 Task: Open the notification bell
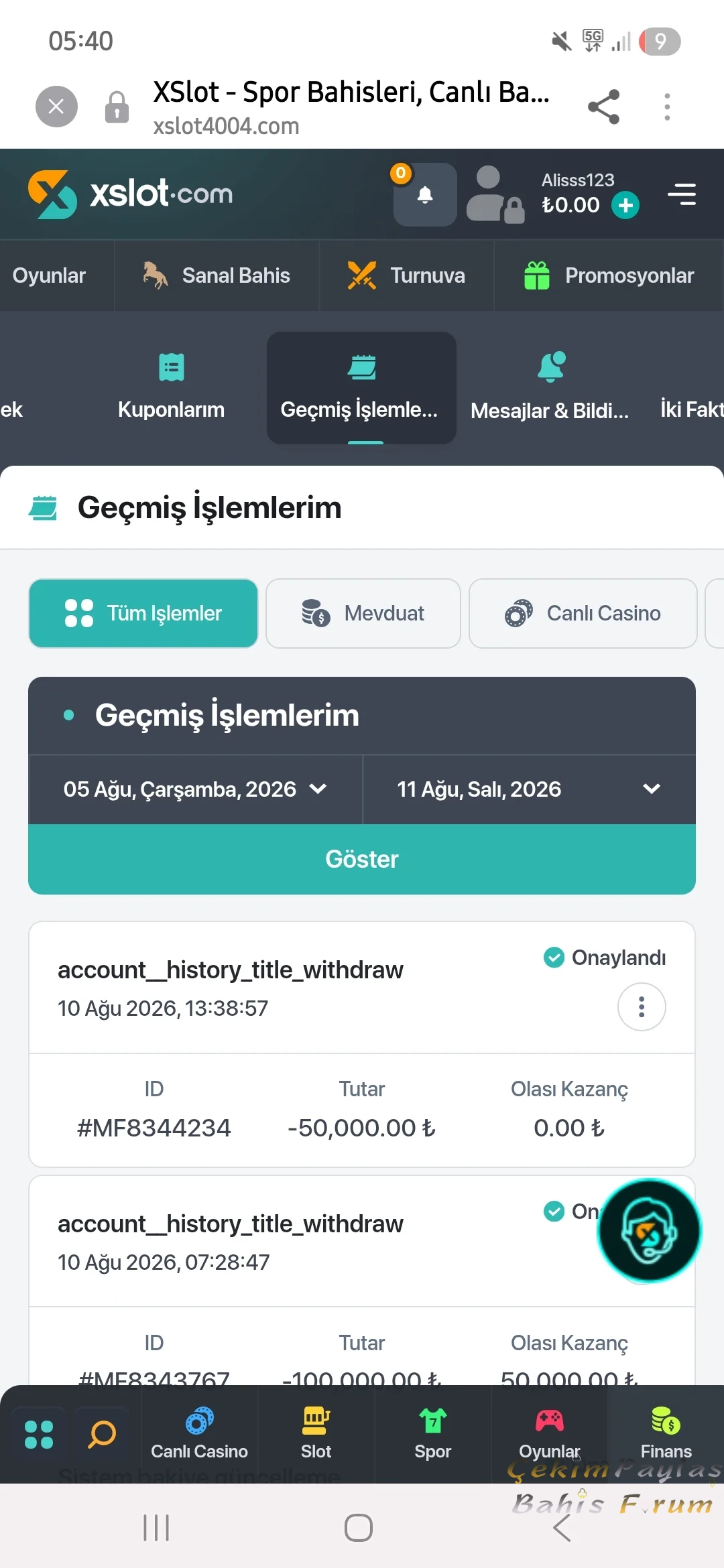(425, 194)
